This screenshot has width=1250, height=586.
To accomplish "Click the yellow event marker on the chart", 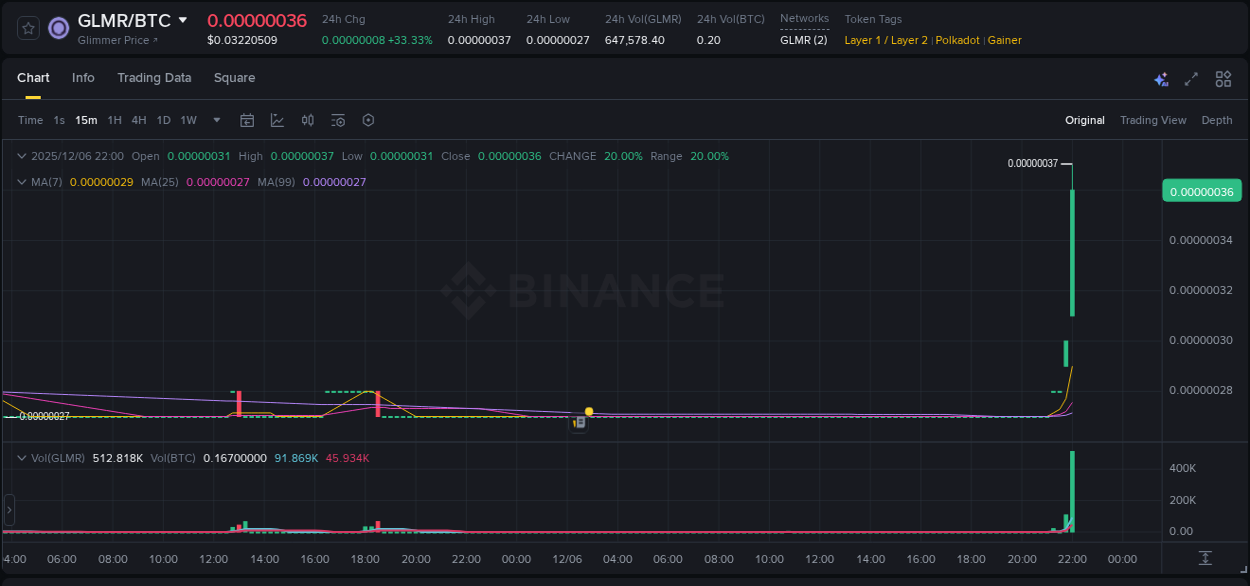I will pyautogui.click(x=589, y=410).
